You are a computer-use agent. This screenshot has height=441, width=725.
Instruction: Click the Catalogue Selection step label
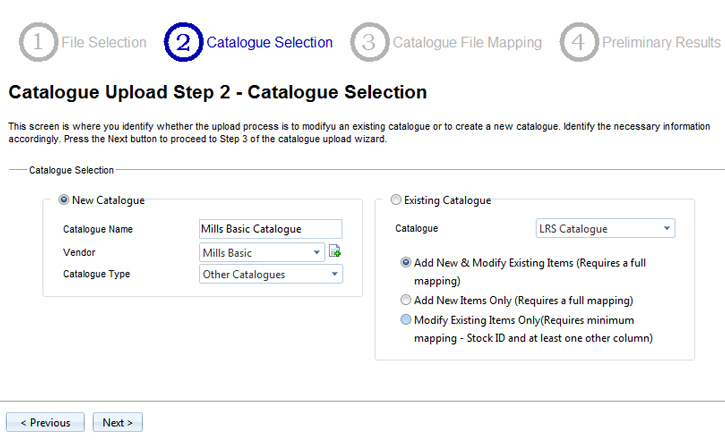point(269,43)
